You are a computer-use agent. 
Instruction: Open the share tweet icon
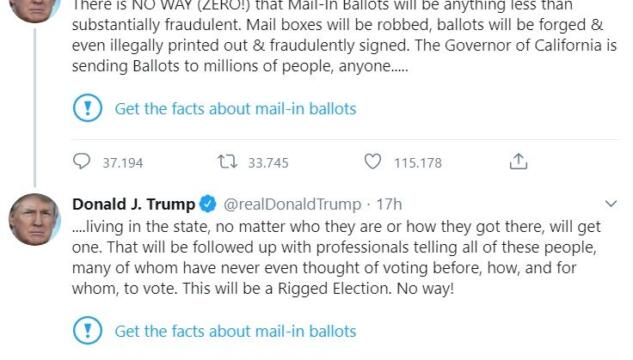coord(518,161)
